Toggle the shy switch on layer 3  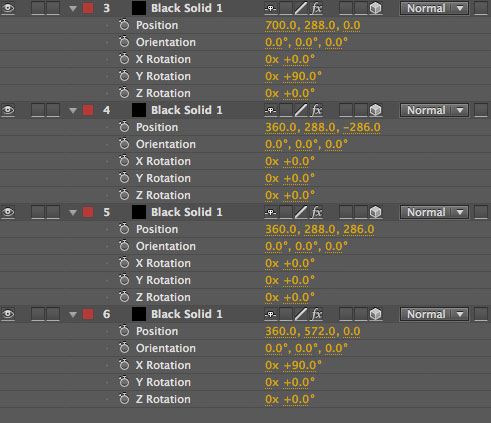point(270,8)
